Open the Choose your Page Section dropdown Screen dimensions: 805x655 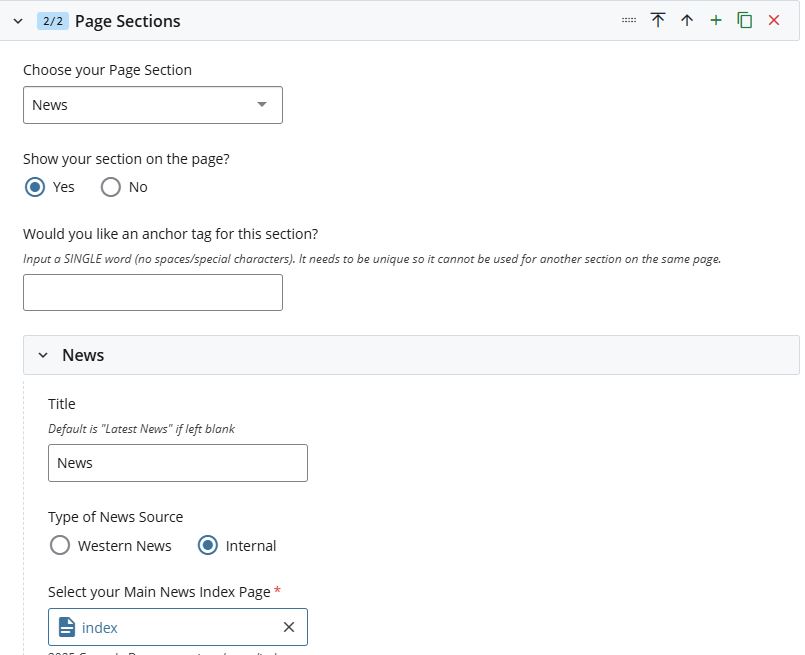click(x=153, y=105)
